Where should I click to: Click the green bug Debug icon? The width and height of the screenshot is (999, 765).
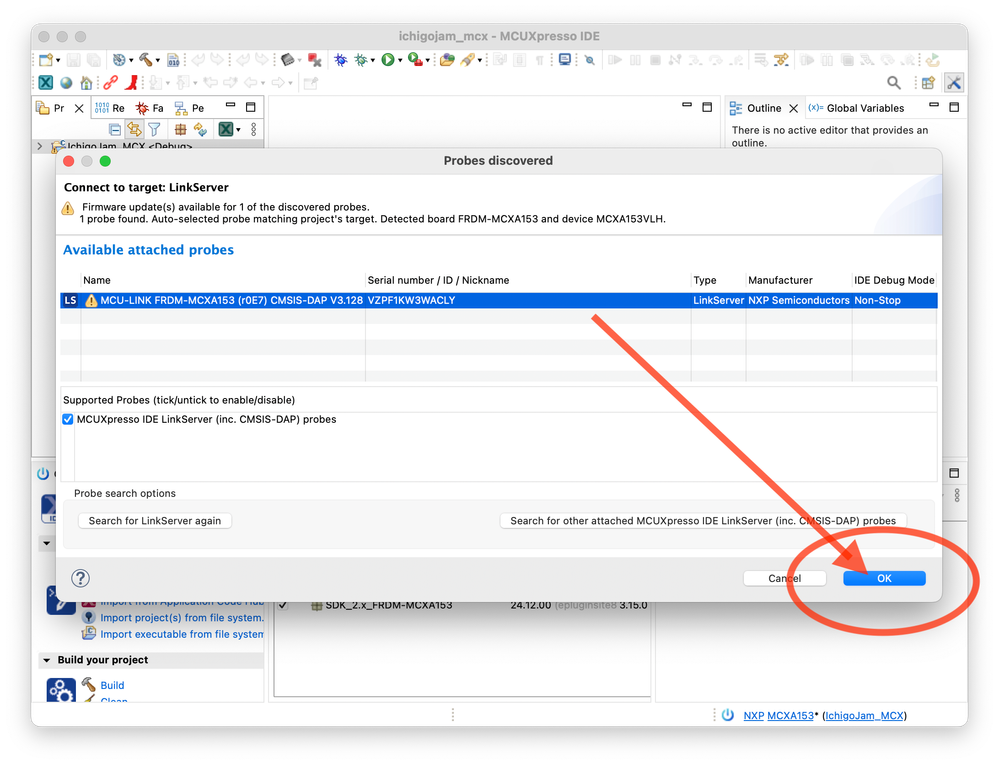pyautogui.click(x=361, y=60)
